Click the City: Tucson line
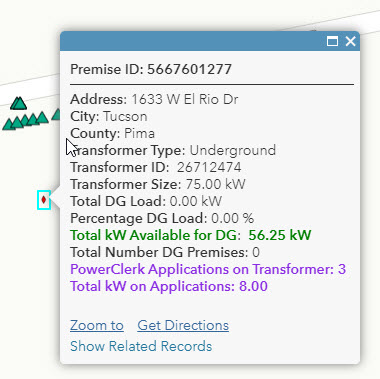Image resolution: width=380 pixels, height=379 pixels. click(109, 116)
